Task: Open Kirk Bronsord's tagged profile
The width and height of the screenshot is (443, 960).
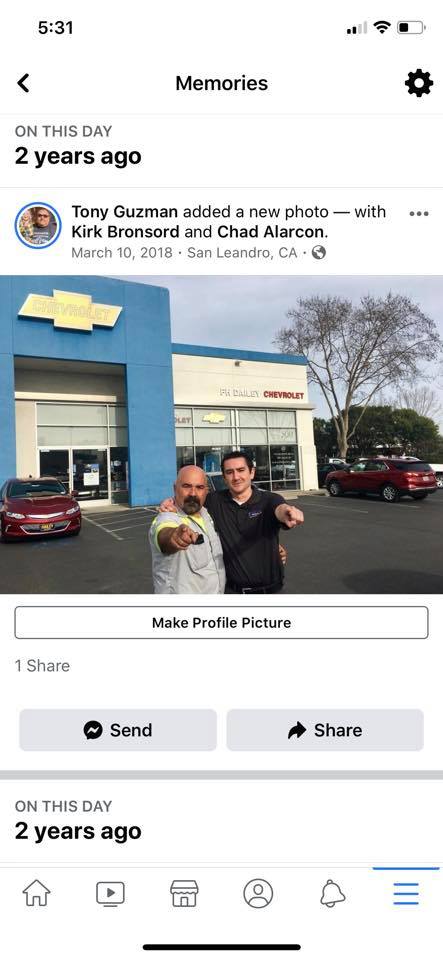Action: (x=125, y=232)
